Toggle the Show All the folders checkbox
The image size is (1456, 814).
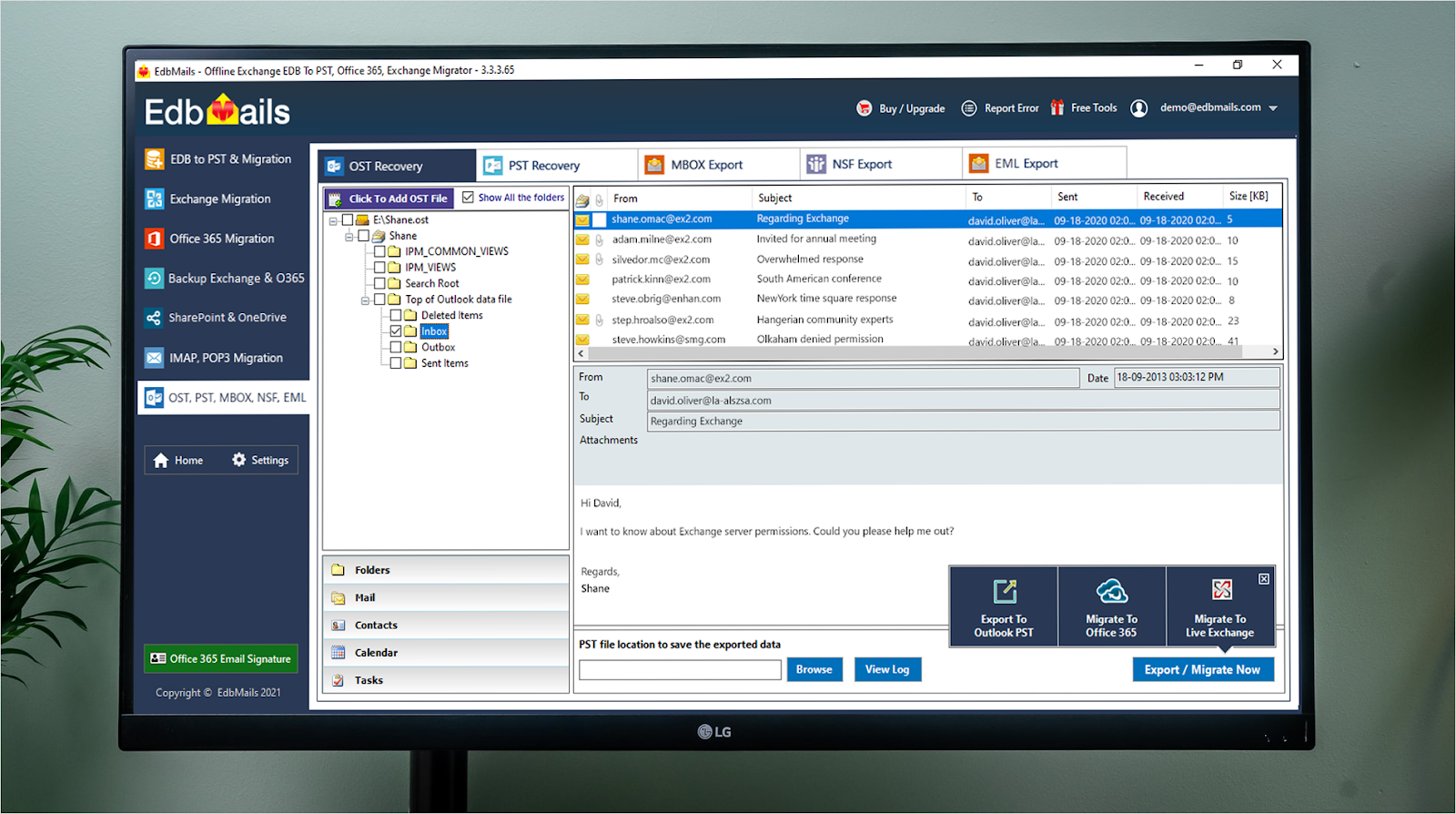468,198
